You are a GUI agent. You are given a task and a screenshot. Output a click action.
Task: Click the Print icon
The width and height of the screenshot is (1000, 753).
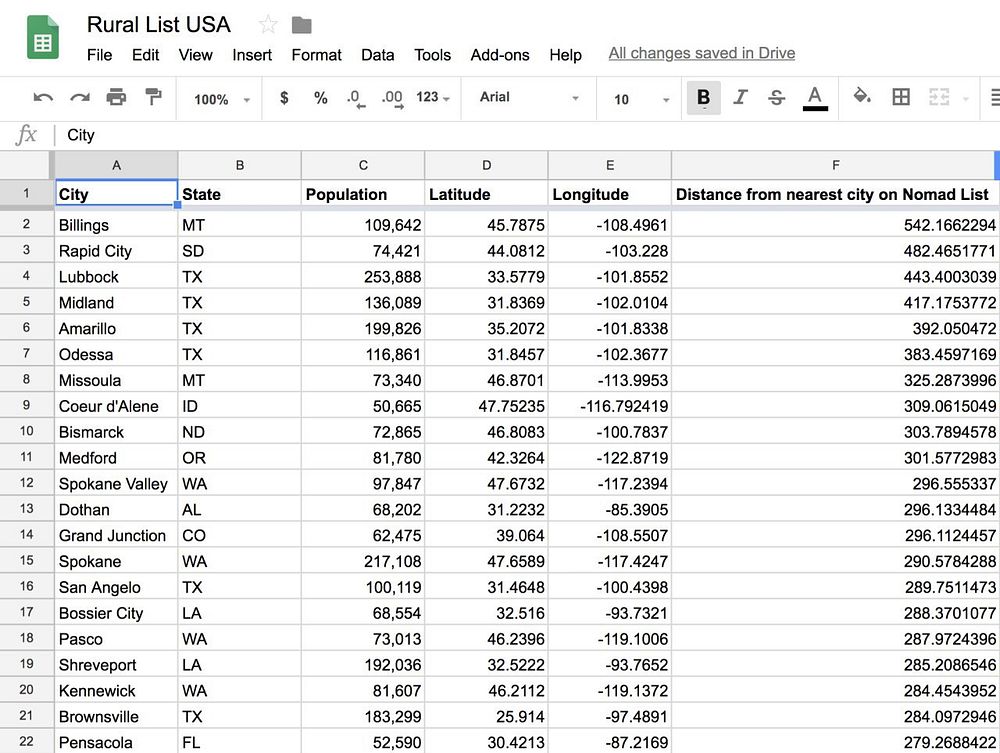(116, 97)
